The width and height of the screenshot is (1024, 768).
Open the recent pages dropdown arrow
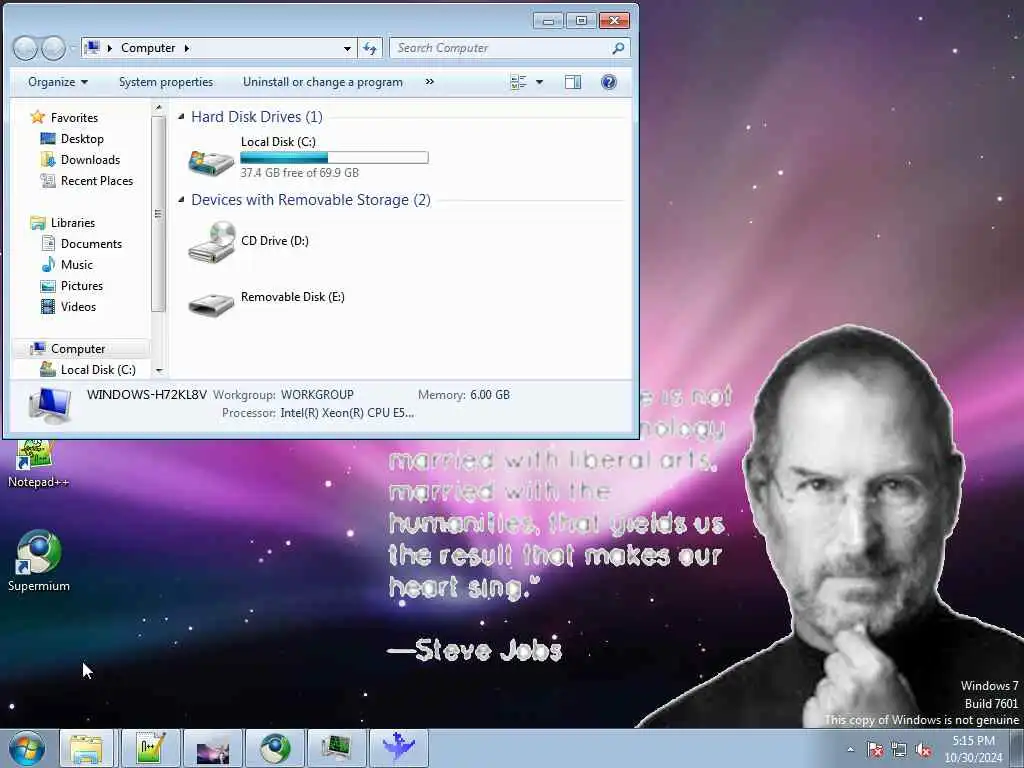point(72,49)
